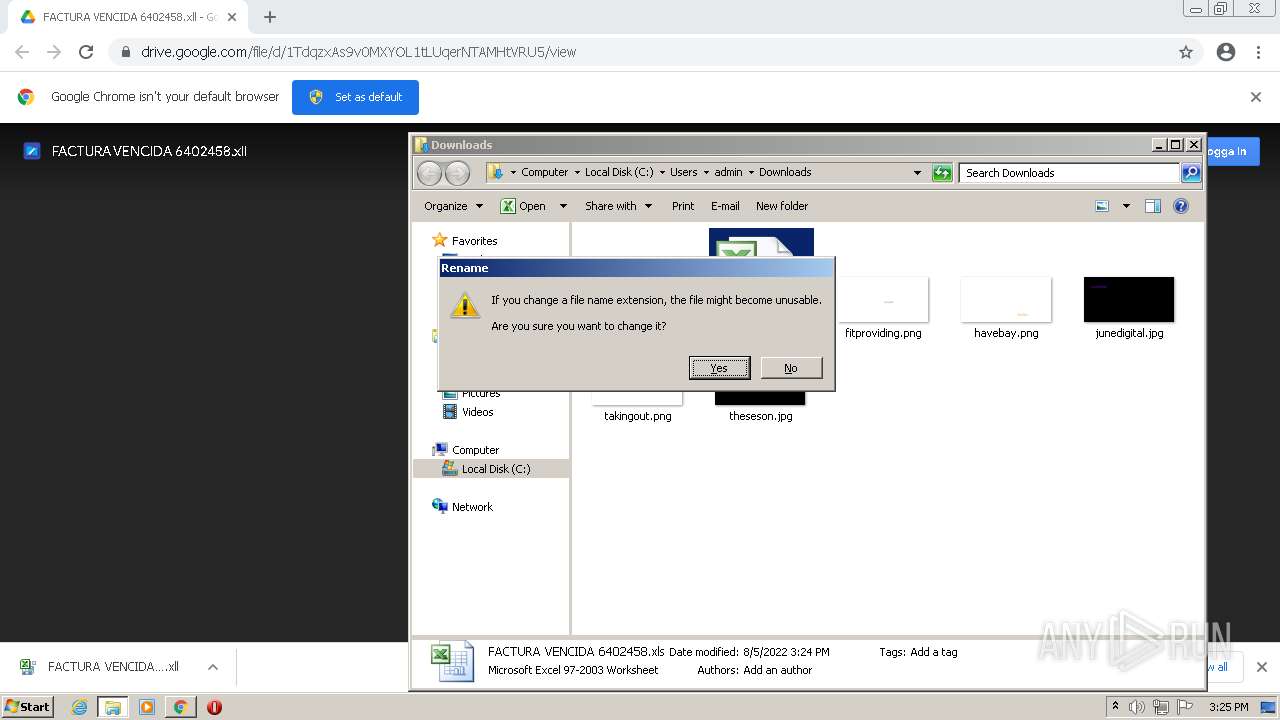The width and height of the screenshot is (1280, 720).
Task: Focus the Search Downloads field
Action: click(1069, 173)
